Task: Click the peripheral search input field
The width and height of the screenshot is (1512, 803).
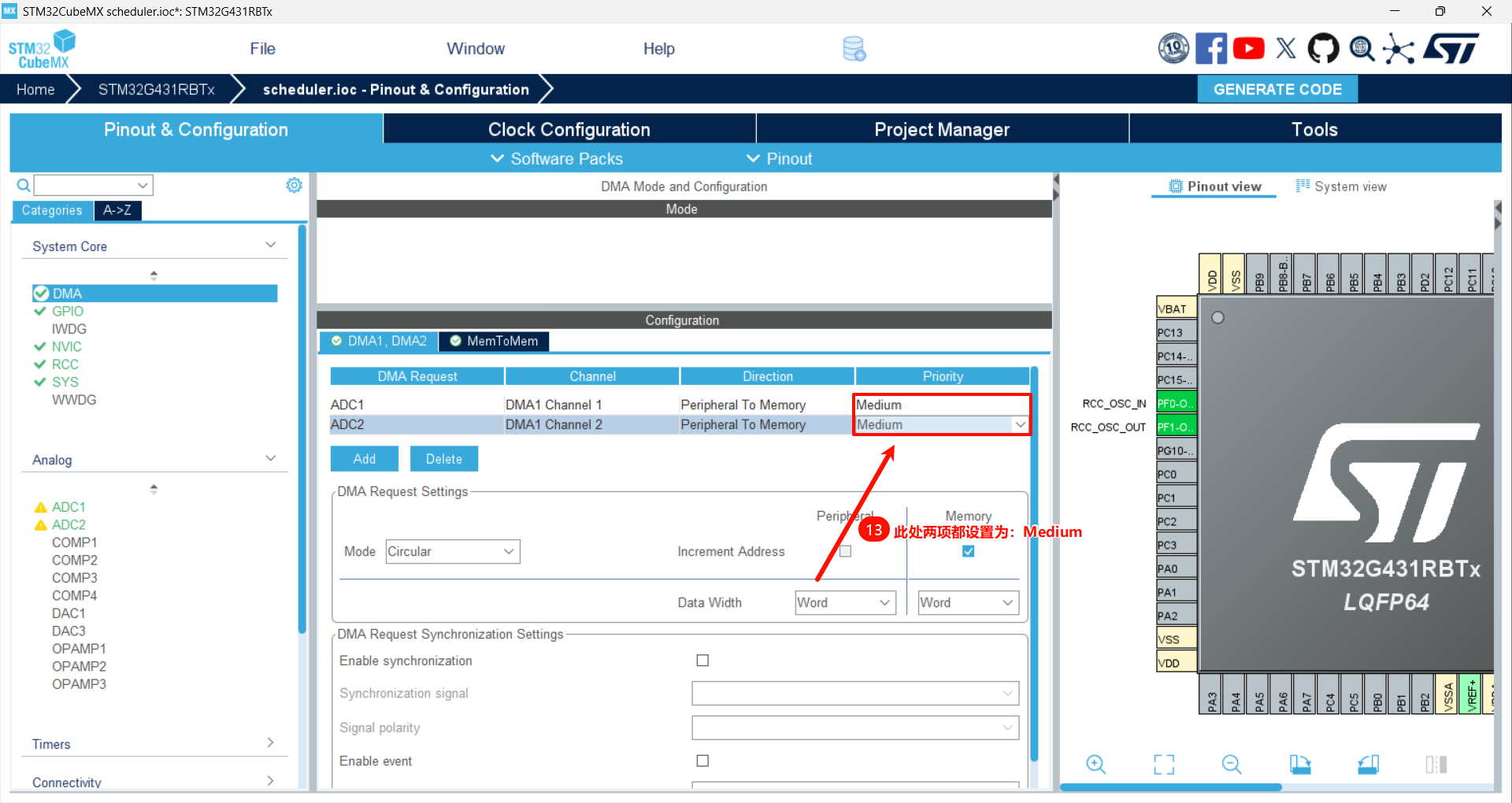Action: pos(93,185)
